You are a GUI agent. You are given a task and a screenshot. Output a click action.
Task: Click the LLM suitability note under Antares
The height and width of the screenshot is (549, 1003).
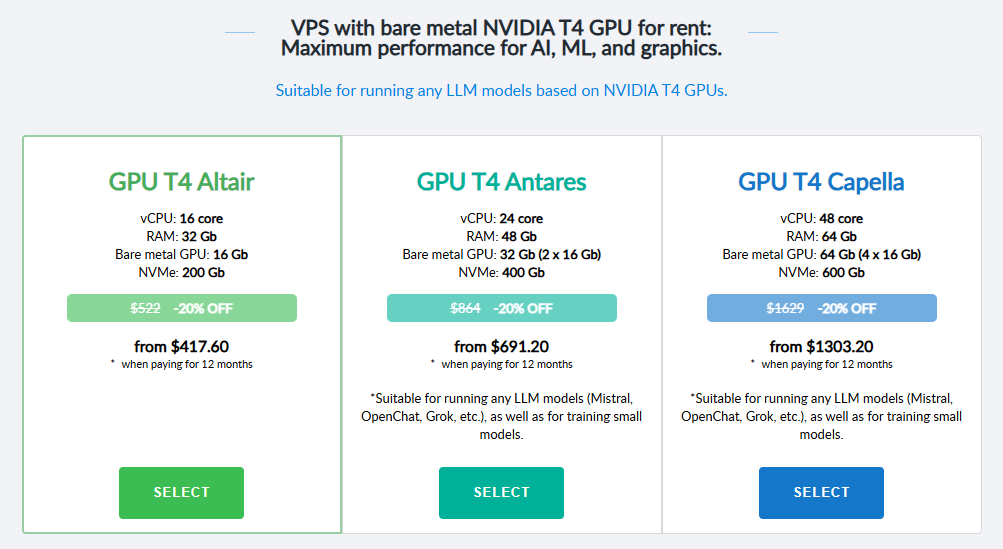(501, 416)
